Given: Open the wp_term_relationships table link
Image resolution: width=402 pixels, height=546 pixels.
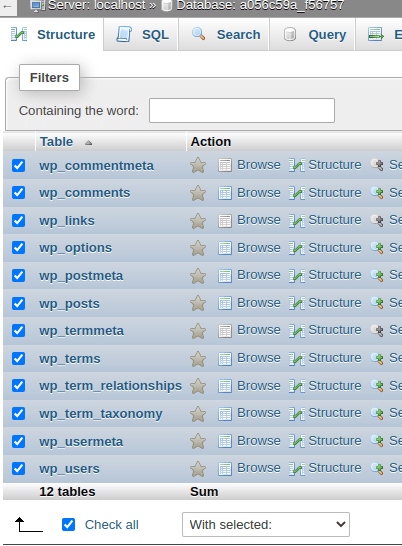Looking at the screenshot, I should (x=110, y=386).
